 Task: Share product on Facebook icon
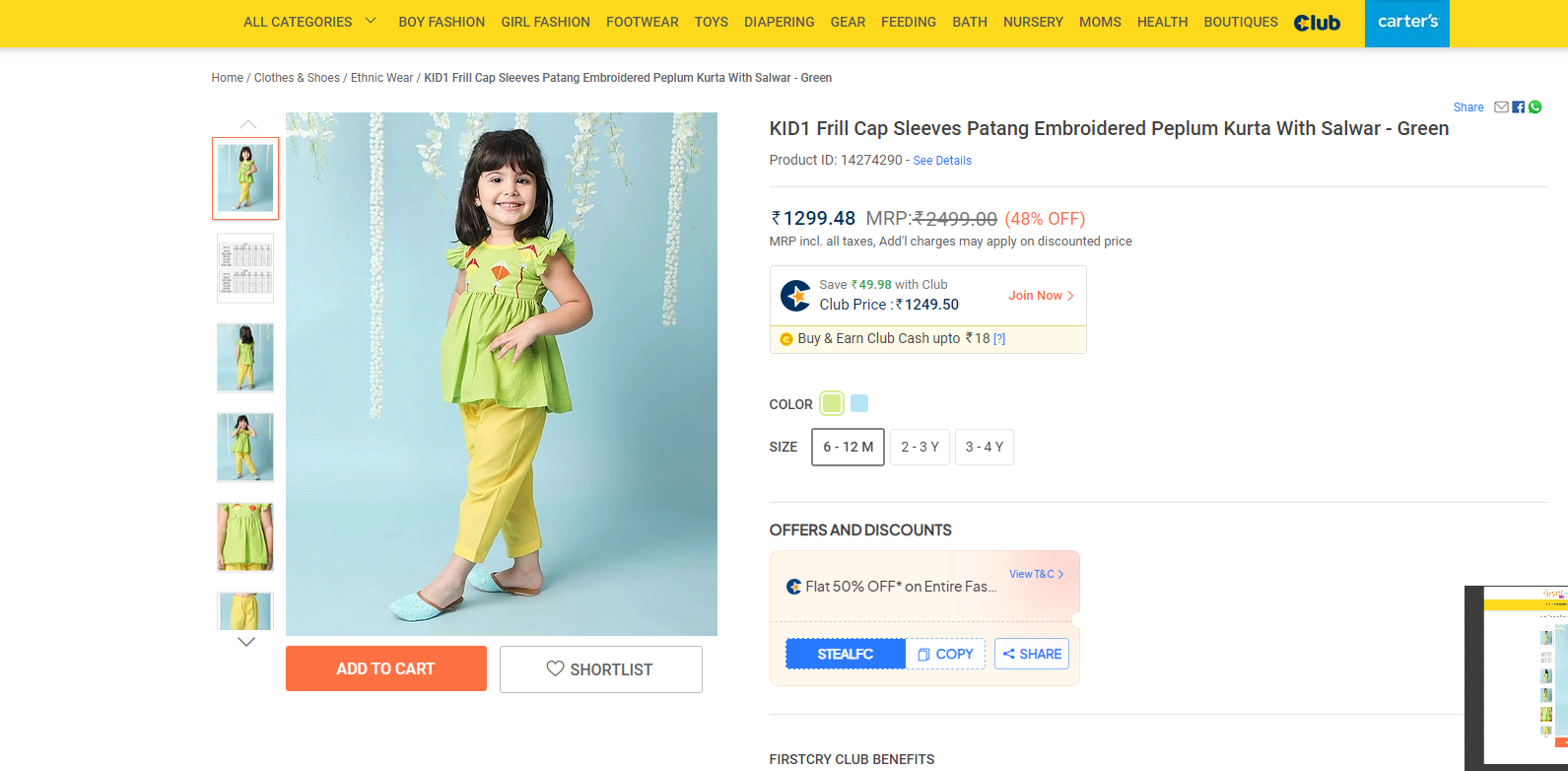click(1519, 107)
